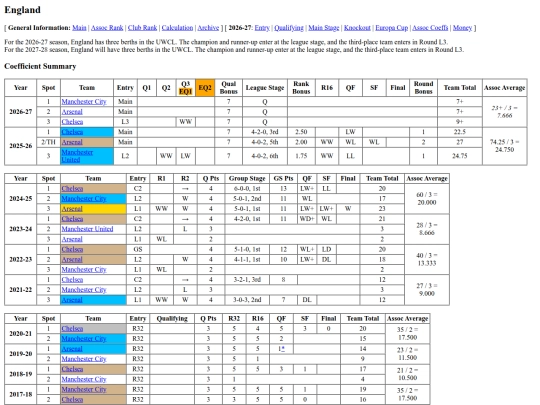The width and height of the screenshot is (540, 405).
Task: Open Arsenal link in 2019-20 row
Action: pyautogui.click(x=72, y=349)
